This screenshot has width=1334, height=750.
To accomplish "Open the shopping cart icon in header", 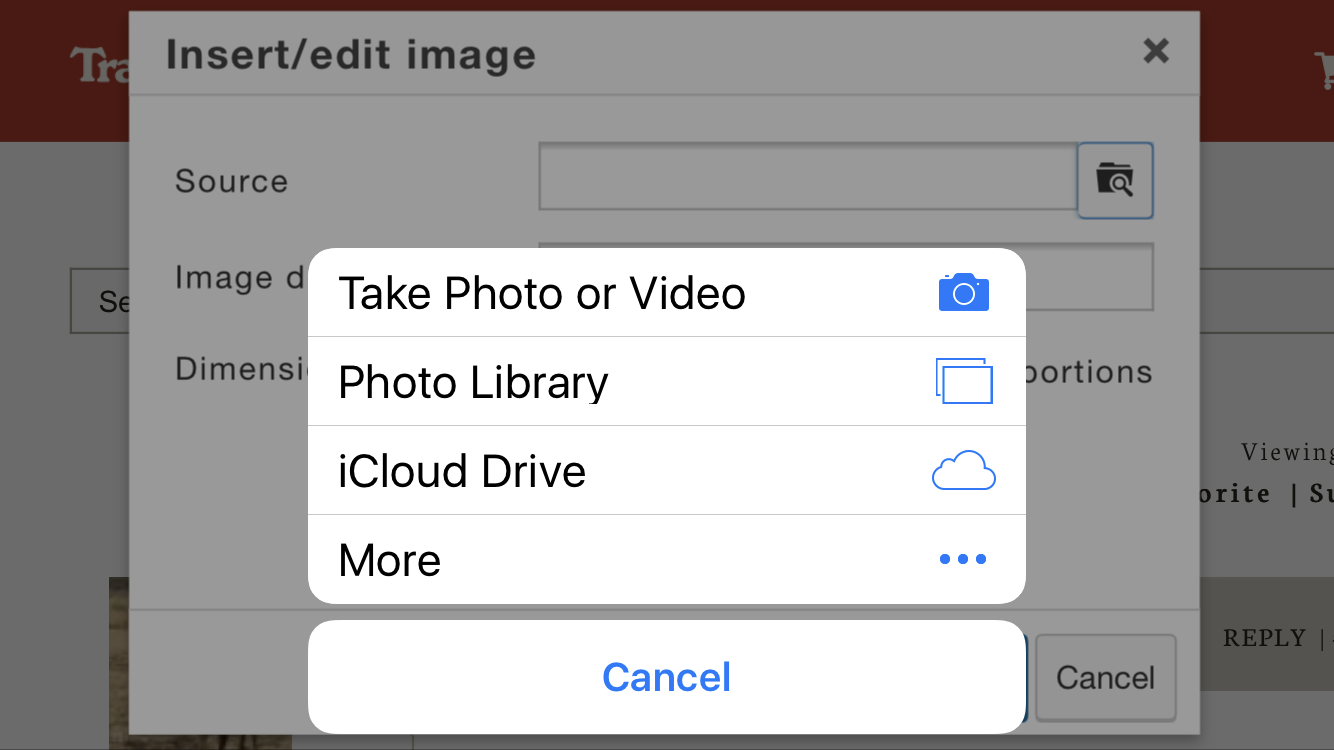I will pyautogui.click(x=1324, y=69).
